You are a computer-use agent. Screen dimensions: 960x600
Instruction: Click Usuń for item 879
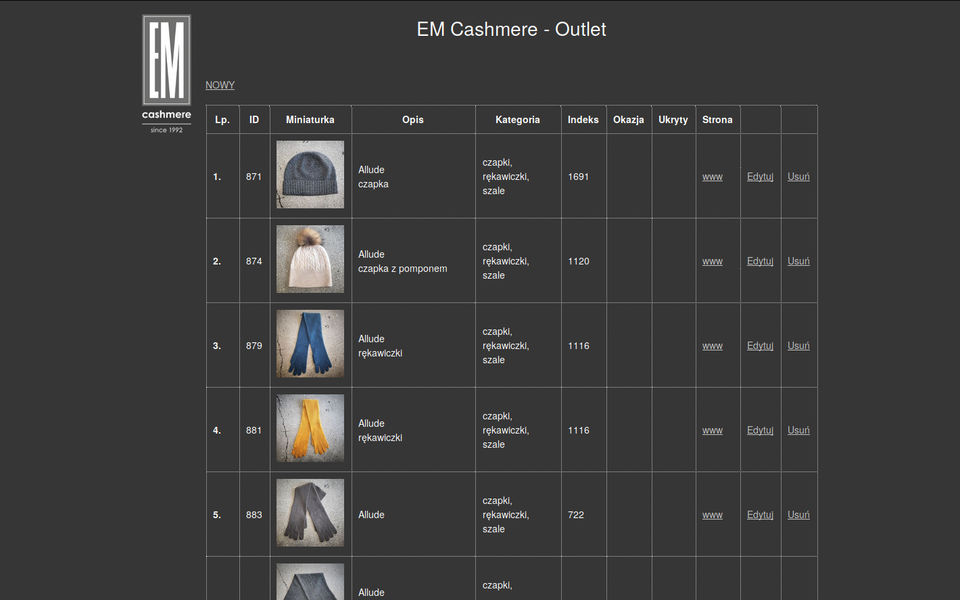tap(798, 346)
